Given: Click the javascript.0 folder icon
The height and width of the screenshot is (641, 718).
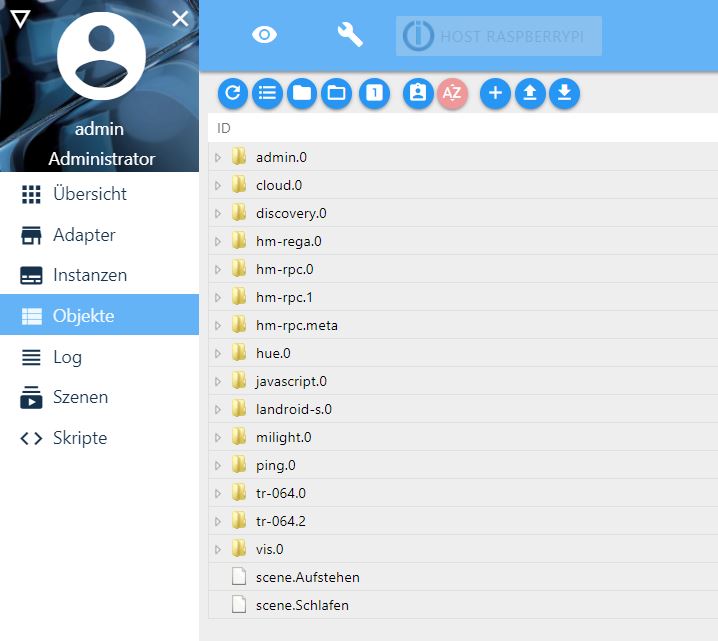Looking at the screenshot, I should point(239,380).
